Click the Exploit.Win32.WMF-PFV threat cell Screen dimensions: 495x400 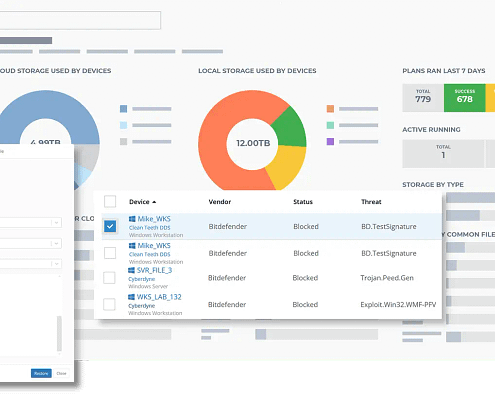point(398,304)
